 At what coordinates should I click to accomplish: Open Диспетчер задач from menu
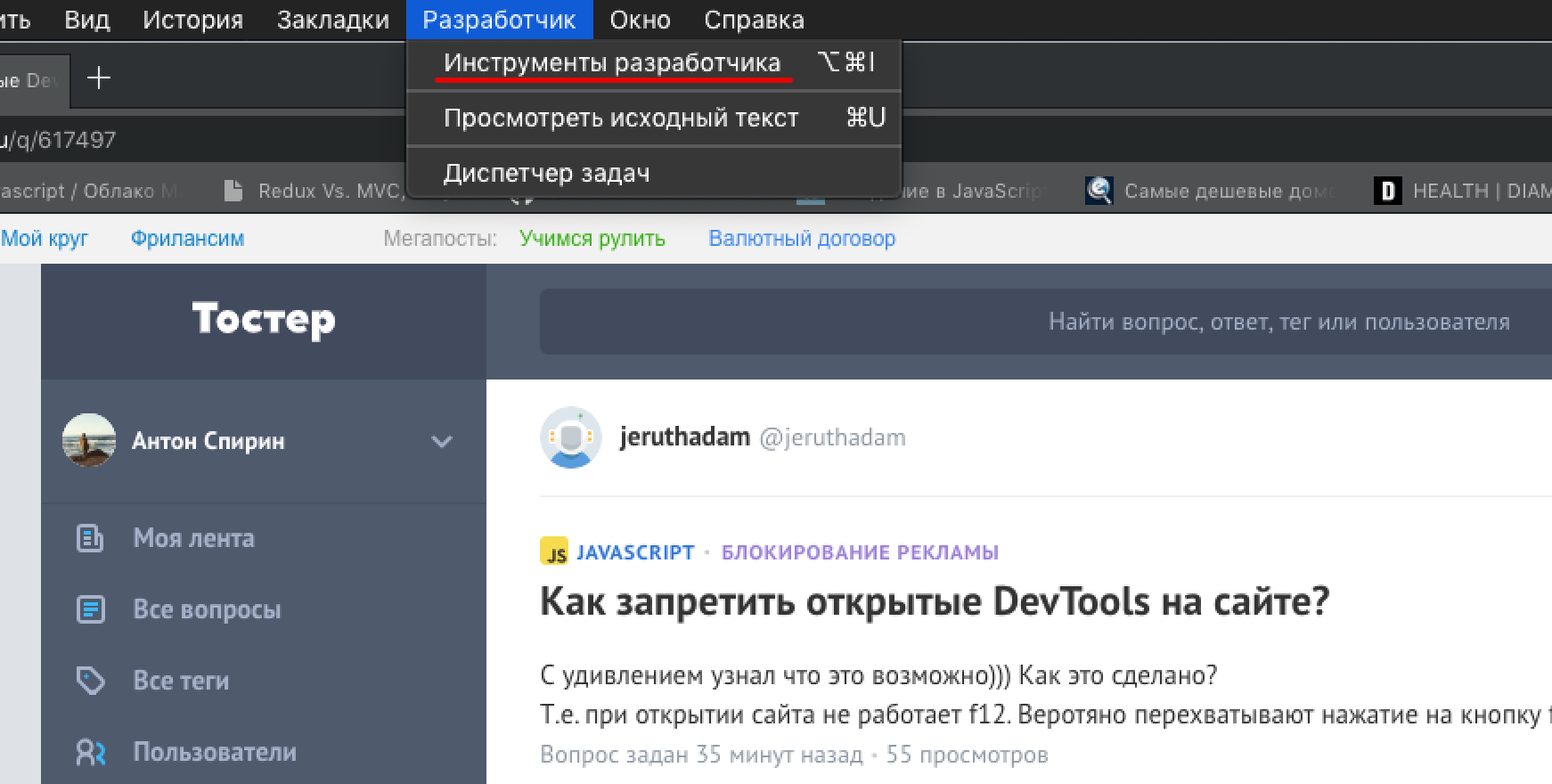click(654, 173)
